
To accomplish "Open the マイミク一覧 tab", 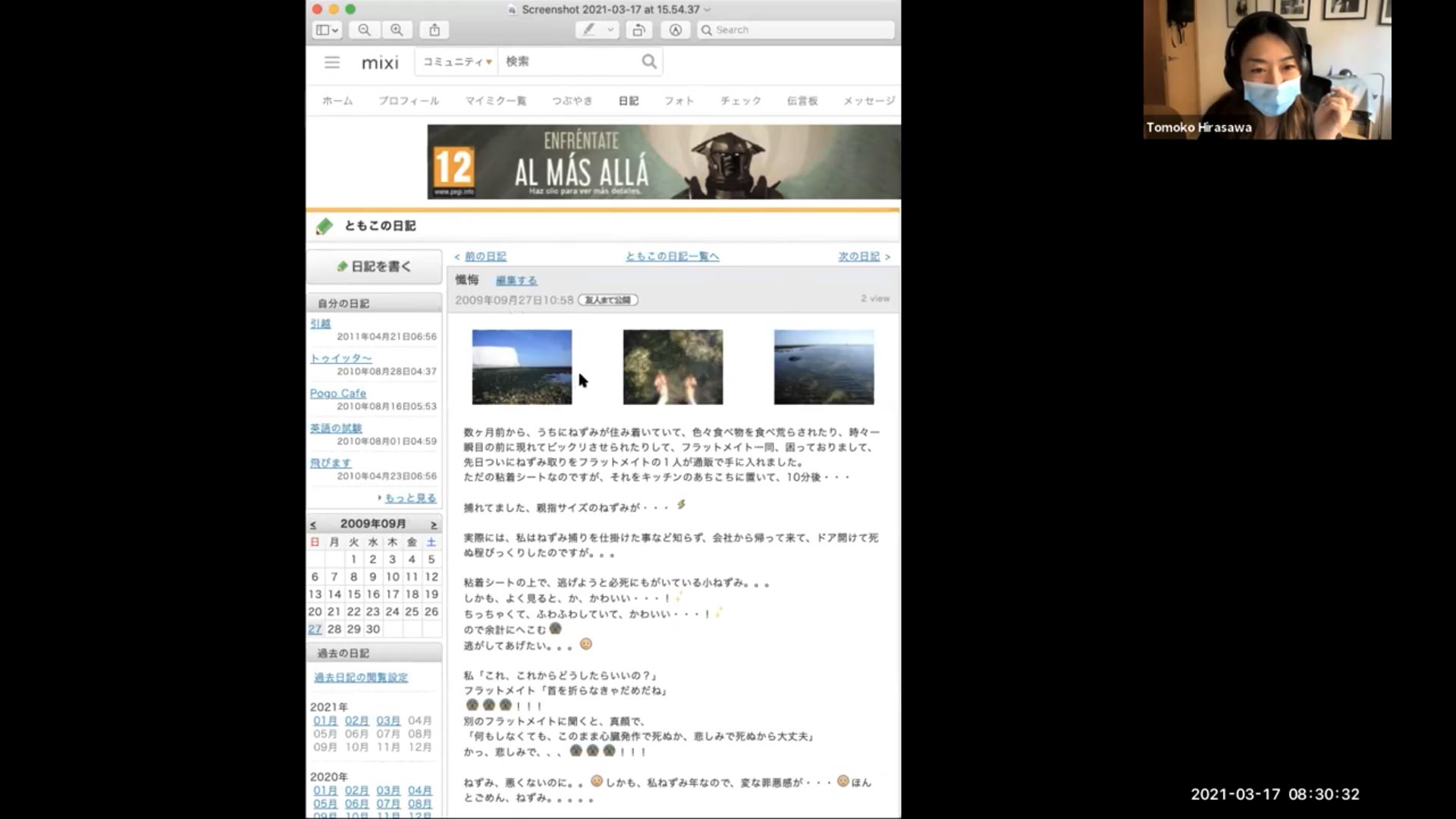I will point(496,100).
